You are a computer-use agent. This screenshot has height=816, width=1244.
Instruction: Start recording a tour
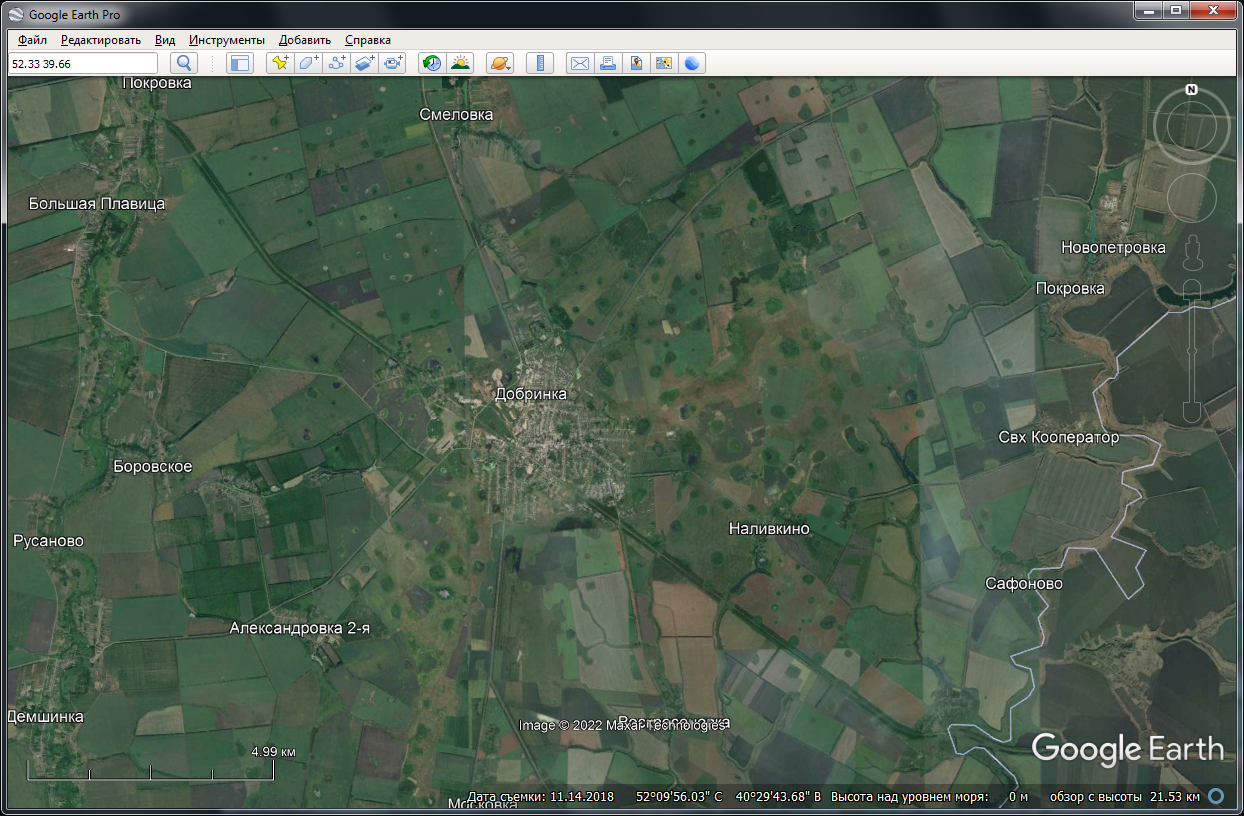[x=394, y=63]
